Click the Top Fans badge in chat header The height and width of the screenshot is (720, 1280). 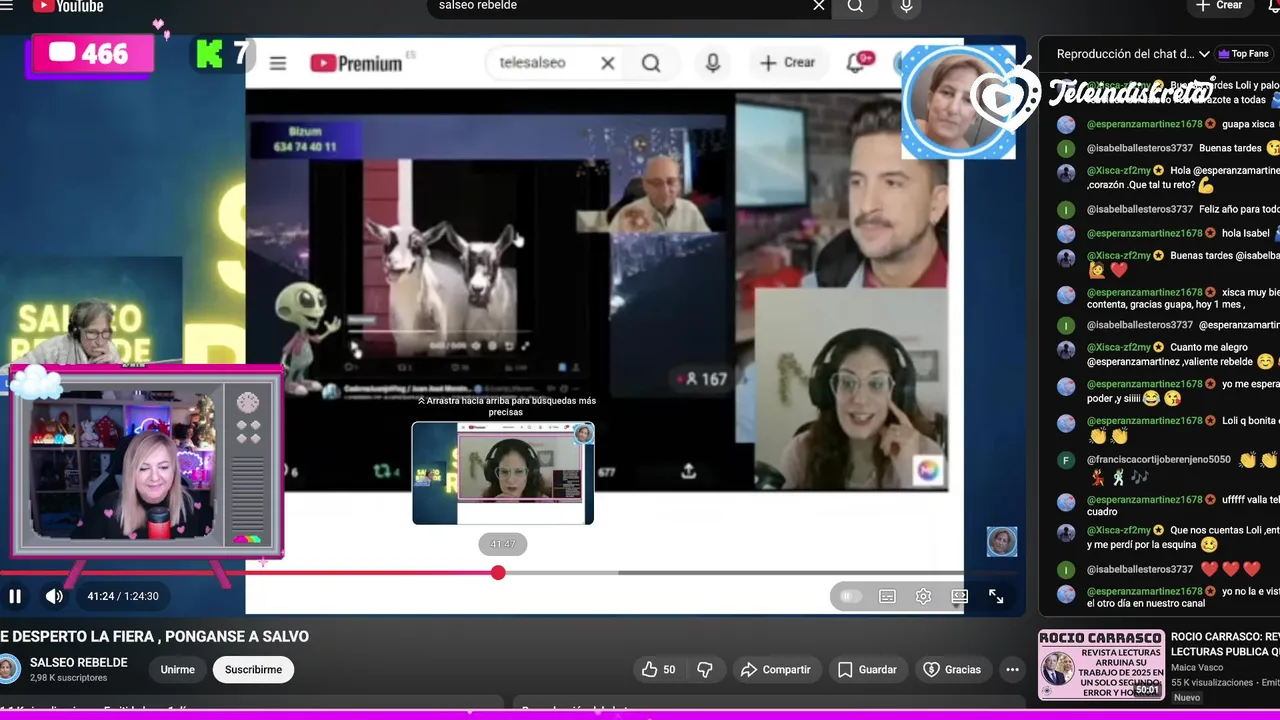click(x=1242, y=54)
